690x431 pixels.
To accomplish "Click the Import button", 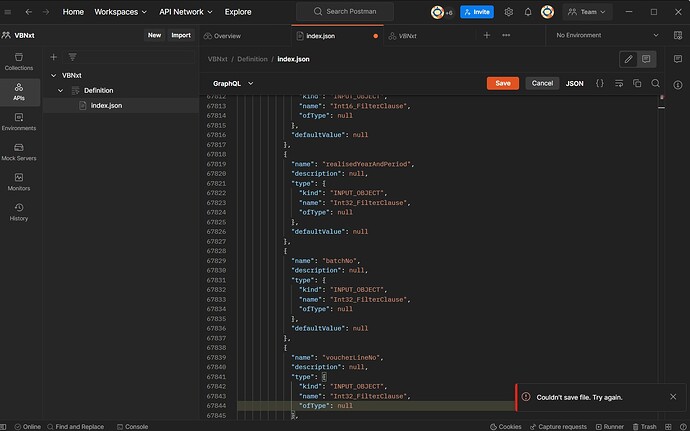I will click(x=181, y=35).
